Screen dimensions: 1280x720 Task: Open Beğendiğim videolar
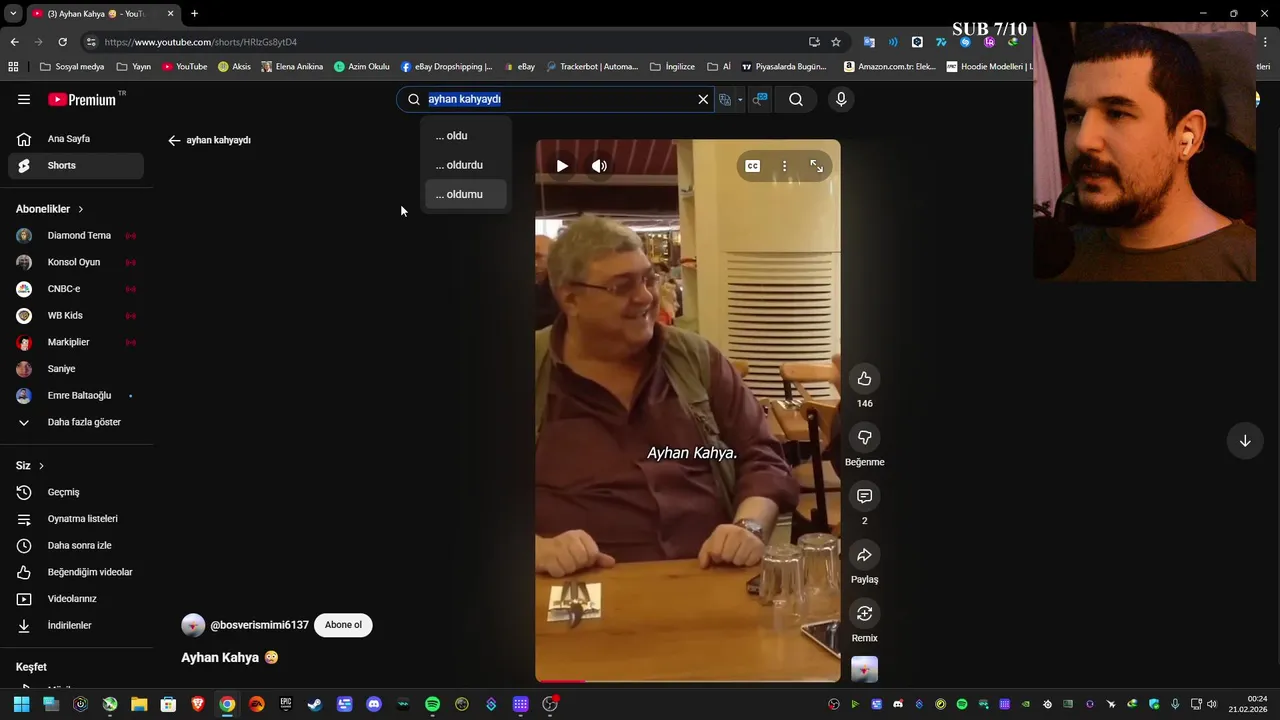76,572
